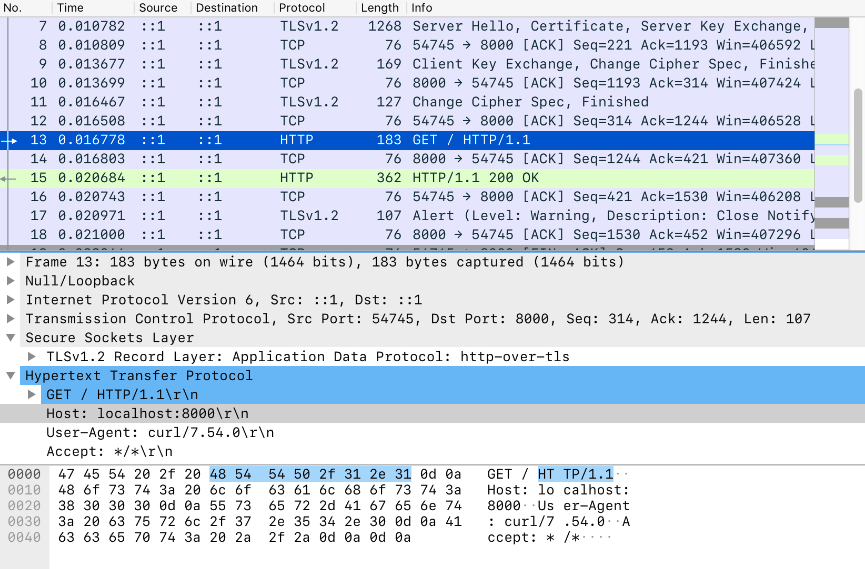Collapse the Secure Sockets Layer section
Image resolution: width=865 pixels, height=569 pixels.
(11, 338)
